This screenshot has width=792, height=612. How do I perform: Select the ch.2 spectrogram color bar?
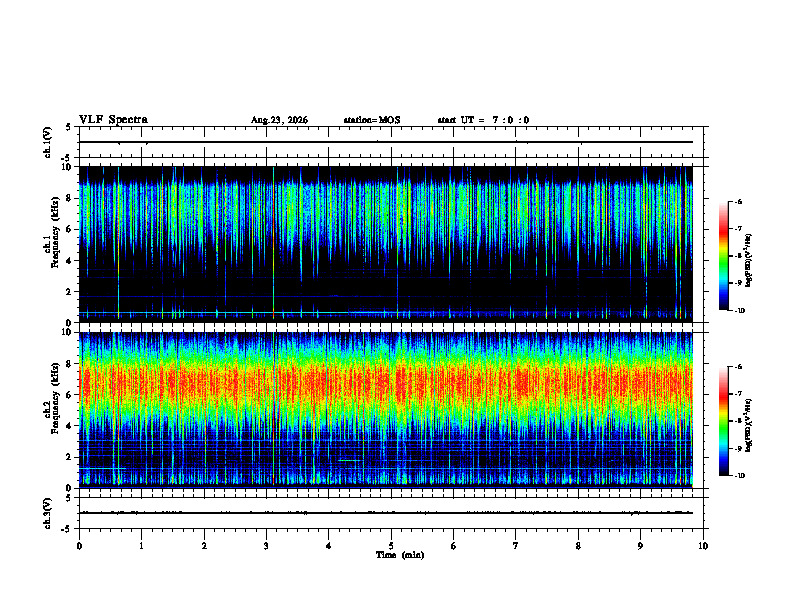(x=723, y=421)
